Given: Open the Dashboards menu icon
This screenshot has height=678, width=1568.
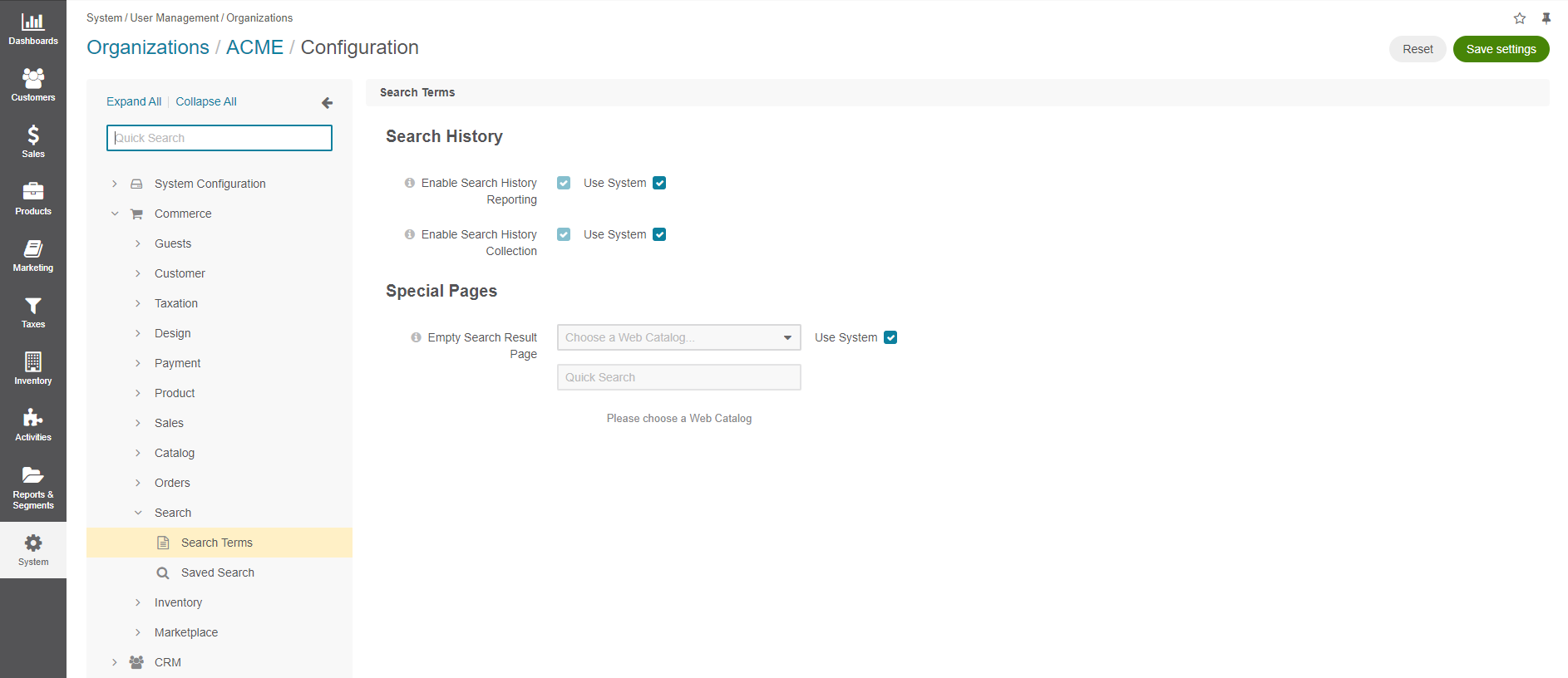Looking at the screenshot, I should click(33, 22).
